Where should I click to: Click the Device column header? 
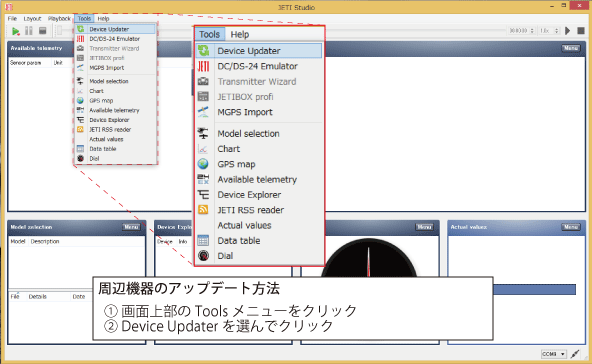165,241
